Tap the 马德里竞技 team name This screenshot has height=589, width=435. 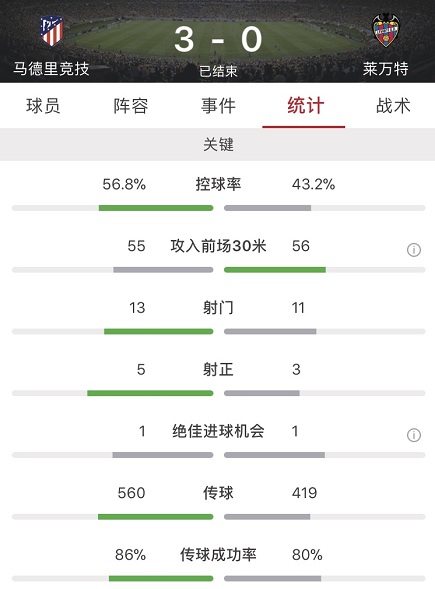click(51, 69)
